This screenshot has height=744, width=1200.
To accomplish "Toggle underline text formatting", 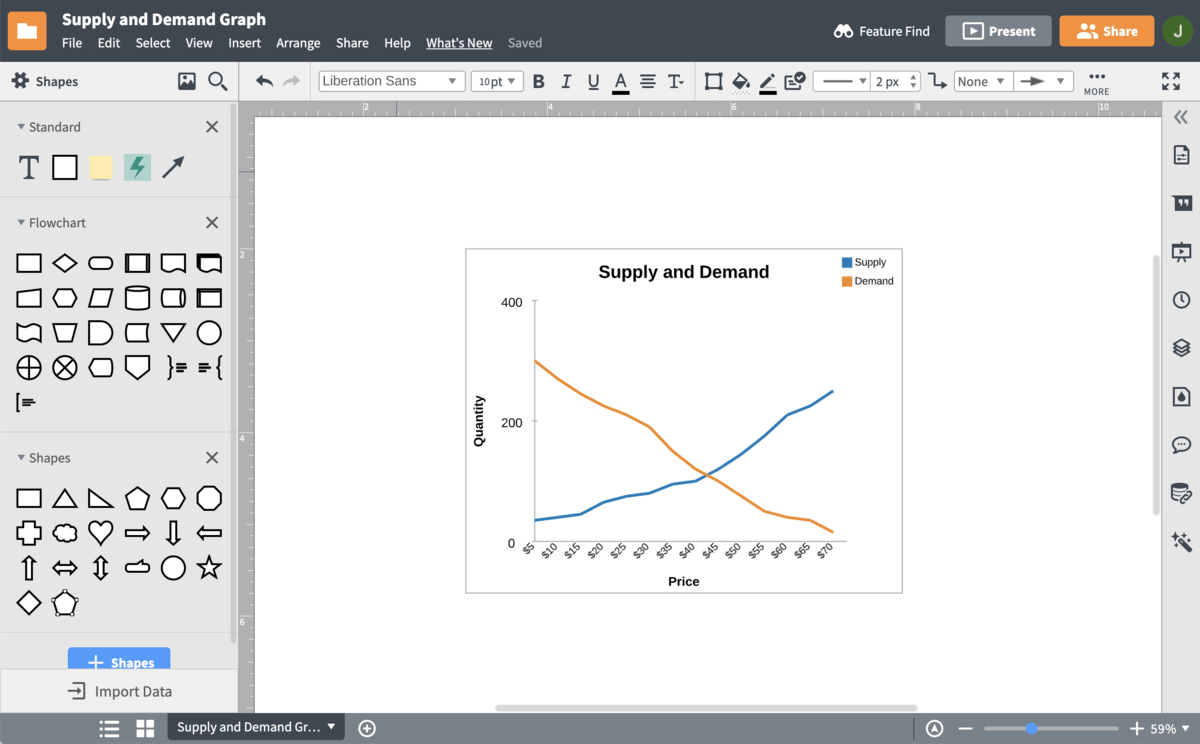I will point(593,81).
